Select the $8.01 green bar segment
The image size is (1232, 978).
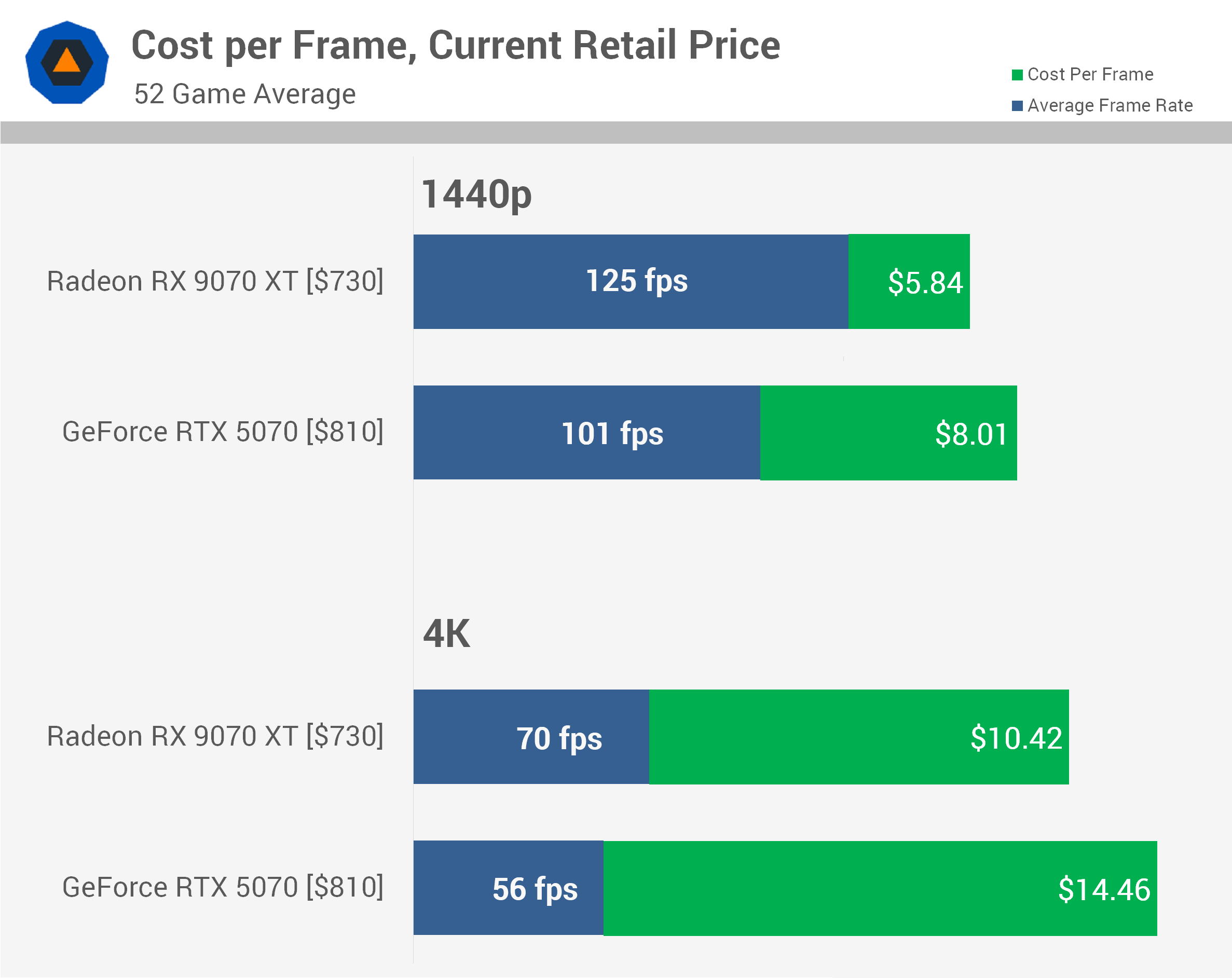click(x=888, y=433)
